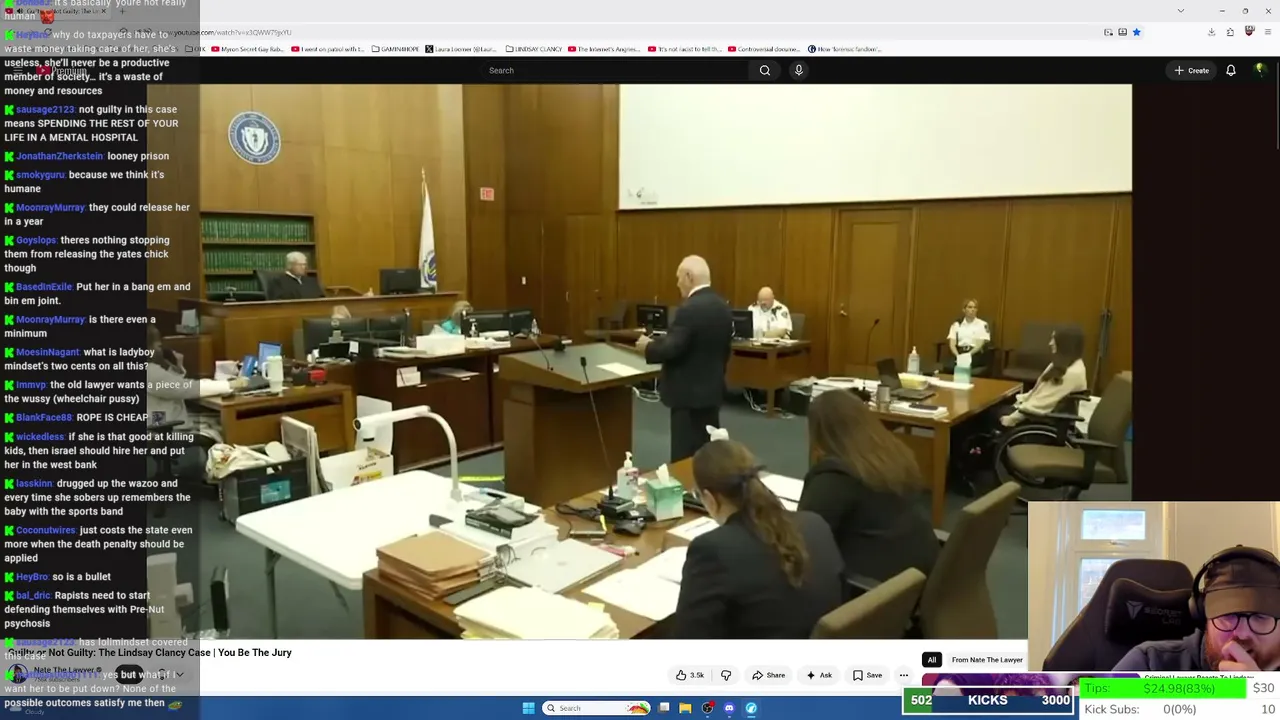The width and height of the screenshot is (1280, 720).
Task: Open the video's more actions menu
Action: click(904, 675)
